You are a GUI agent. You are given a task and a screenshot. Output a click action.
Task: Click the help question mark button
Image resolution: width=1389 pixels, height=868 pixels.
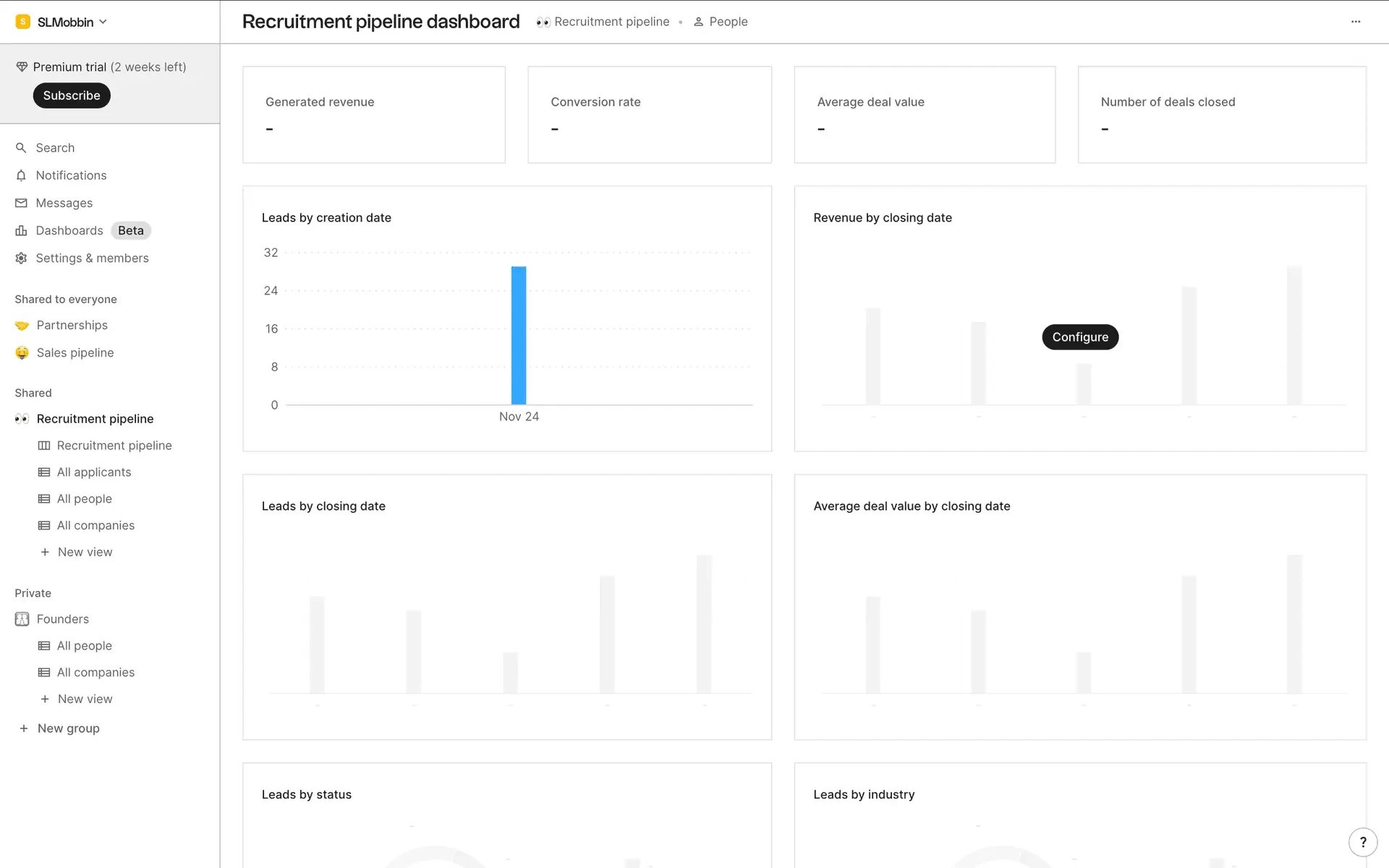(1363, 842)
